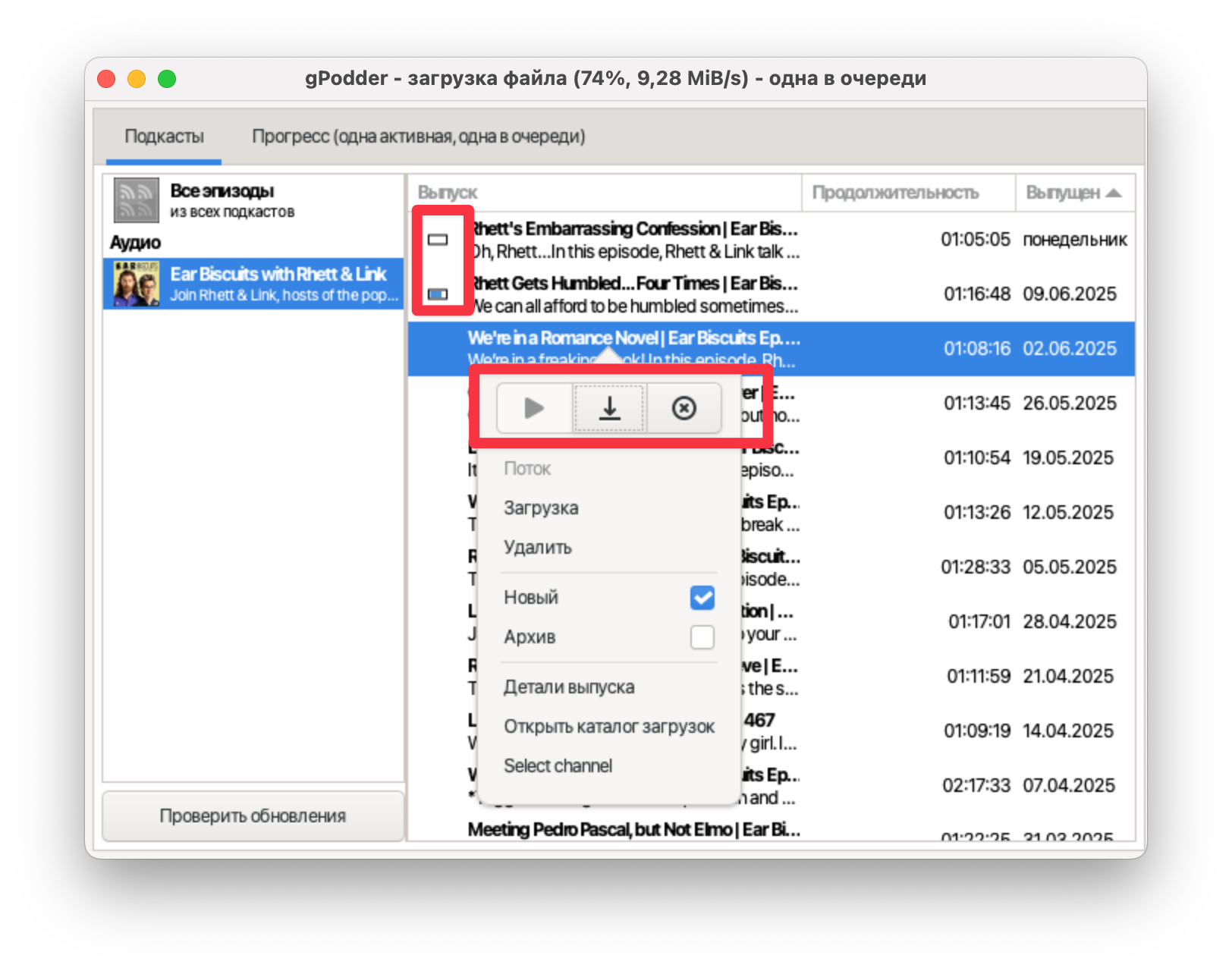
Task: Click the green macOS zoom window button
Action: pos(167,79)
